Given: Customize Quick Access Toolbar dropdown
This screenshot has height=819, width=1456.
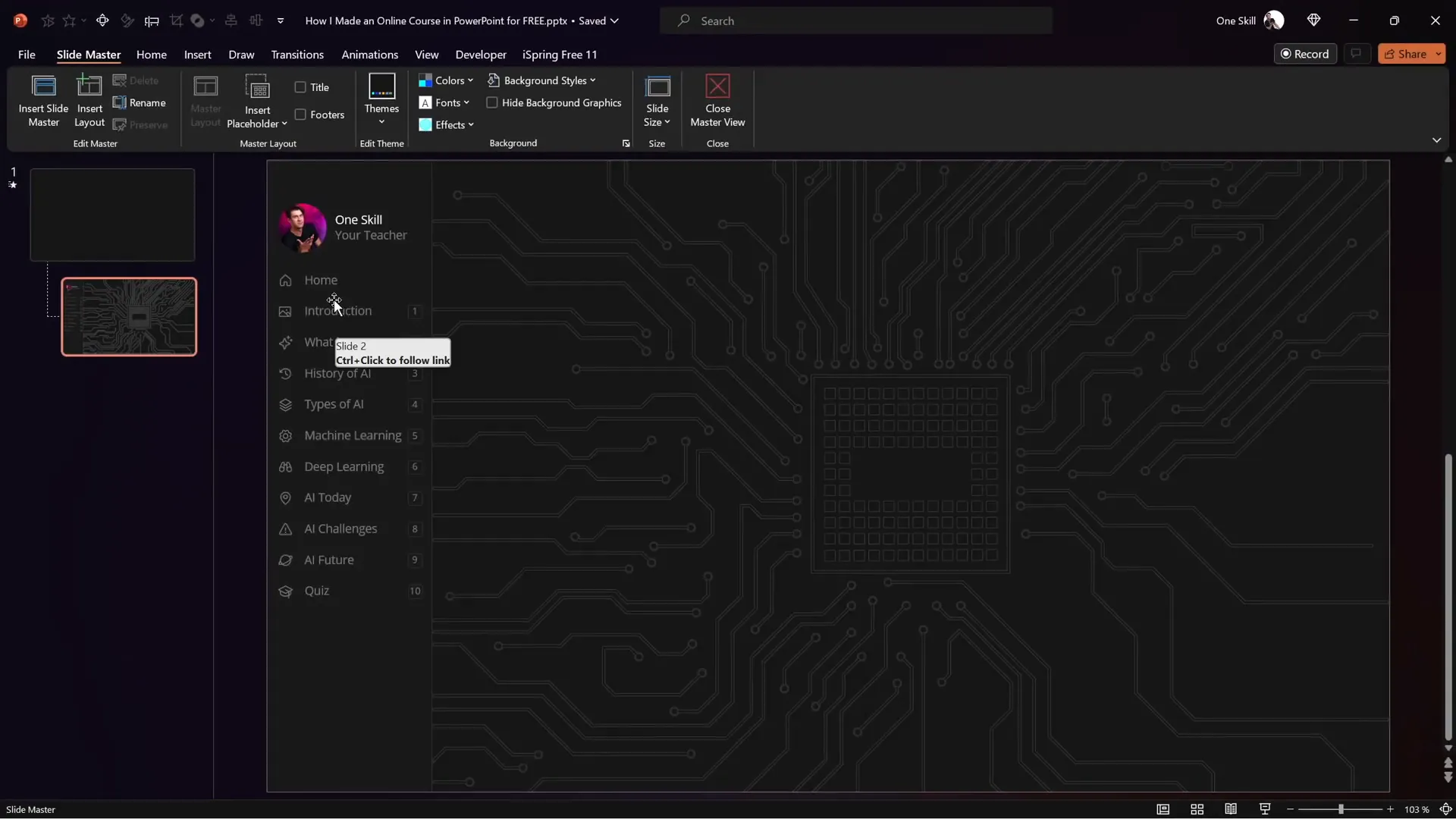Looking at the screenshot, I should (281, 20).
